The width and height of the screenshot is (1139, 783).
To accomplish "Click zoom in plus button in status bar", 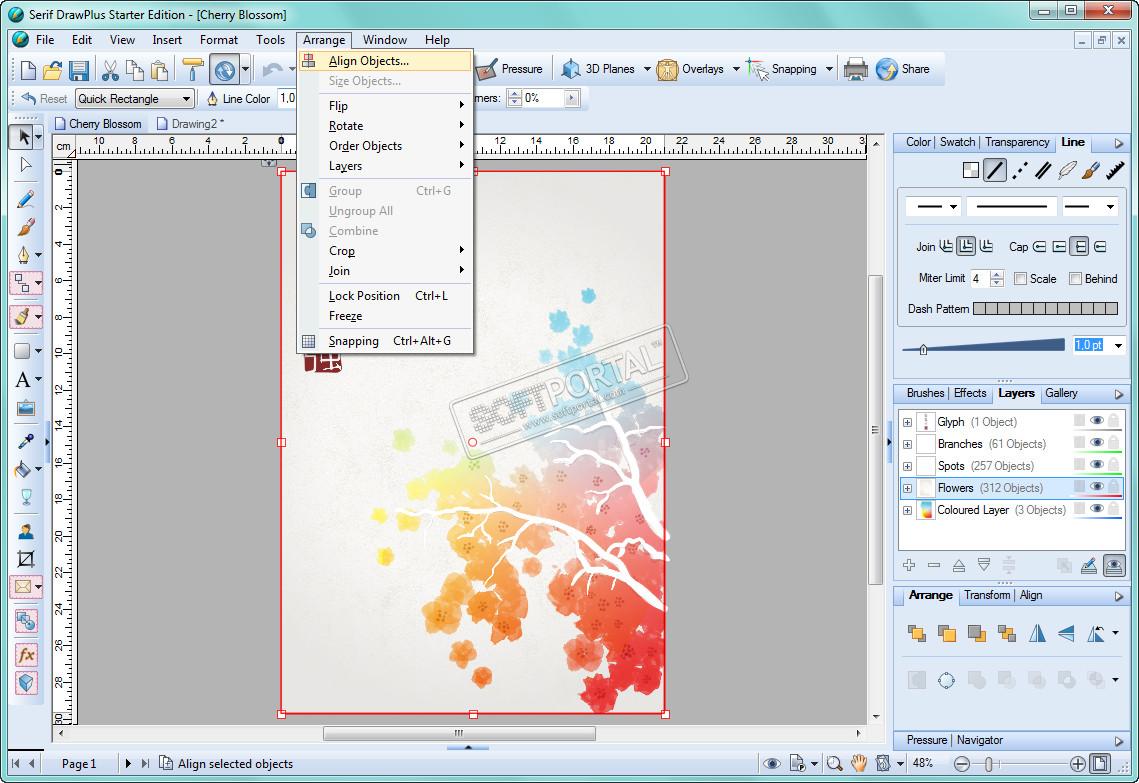I will (1077, 763).
